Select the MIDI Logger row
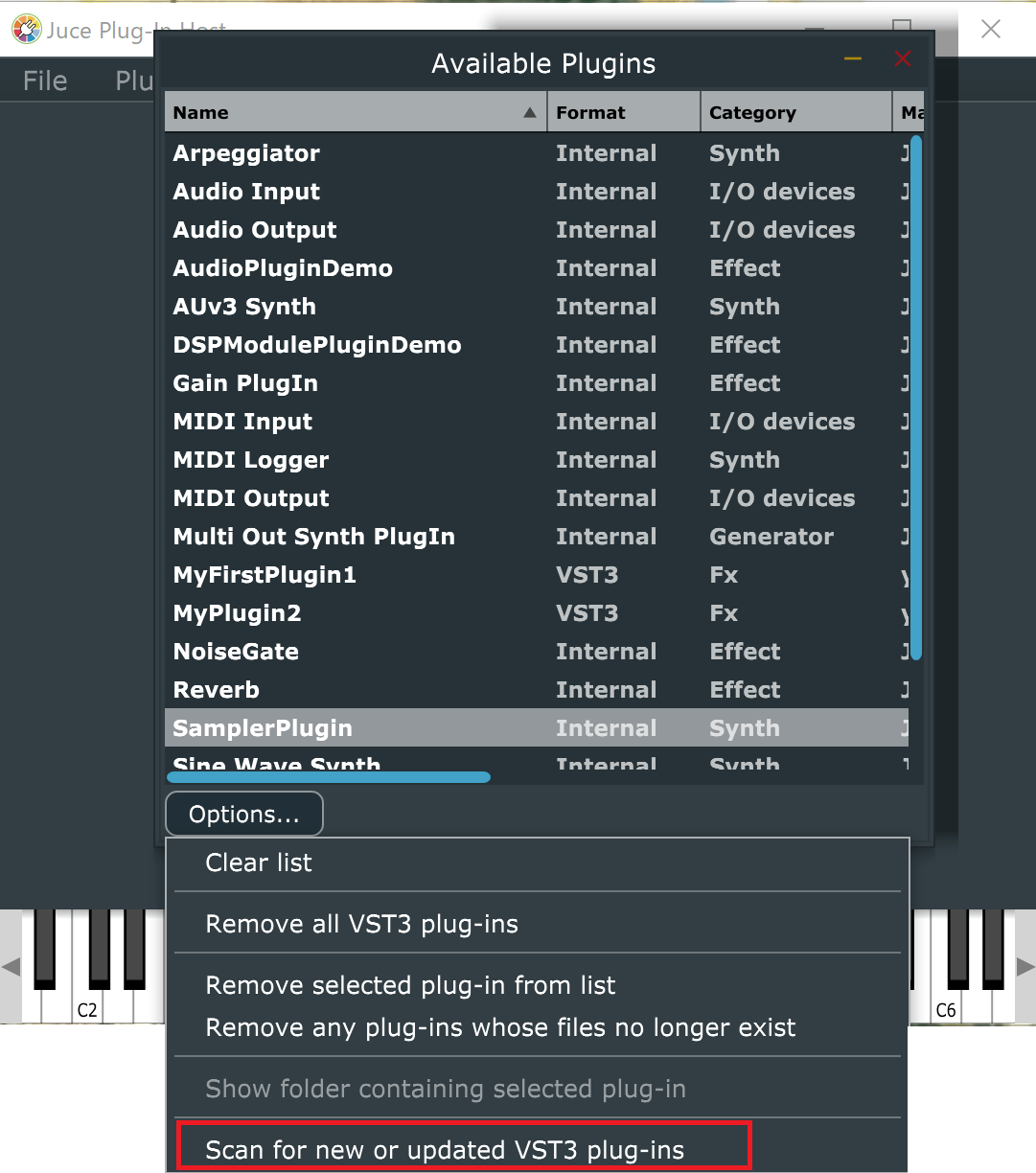 (x=537, y=460)
